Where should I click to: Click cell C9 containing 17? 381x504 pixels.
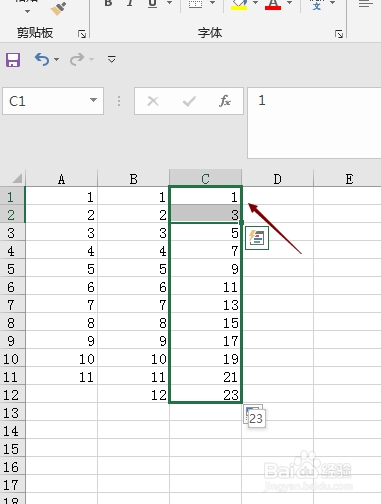click(205, 341)
